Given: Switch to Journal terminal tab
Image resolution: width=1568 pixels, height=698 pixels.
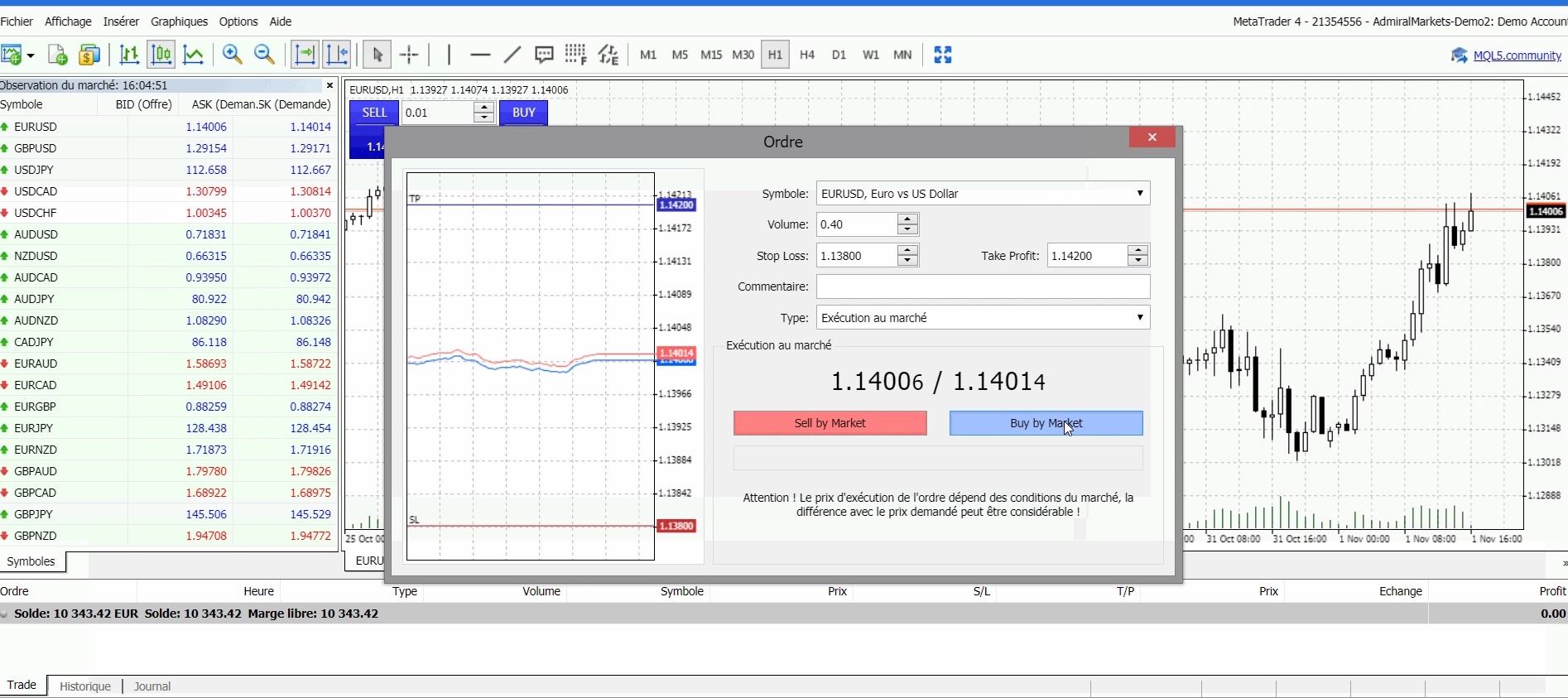Looking at the screenshot, I should 152,686.
